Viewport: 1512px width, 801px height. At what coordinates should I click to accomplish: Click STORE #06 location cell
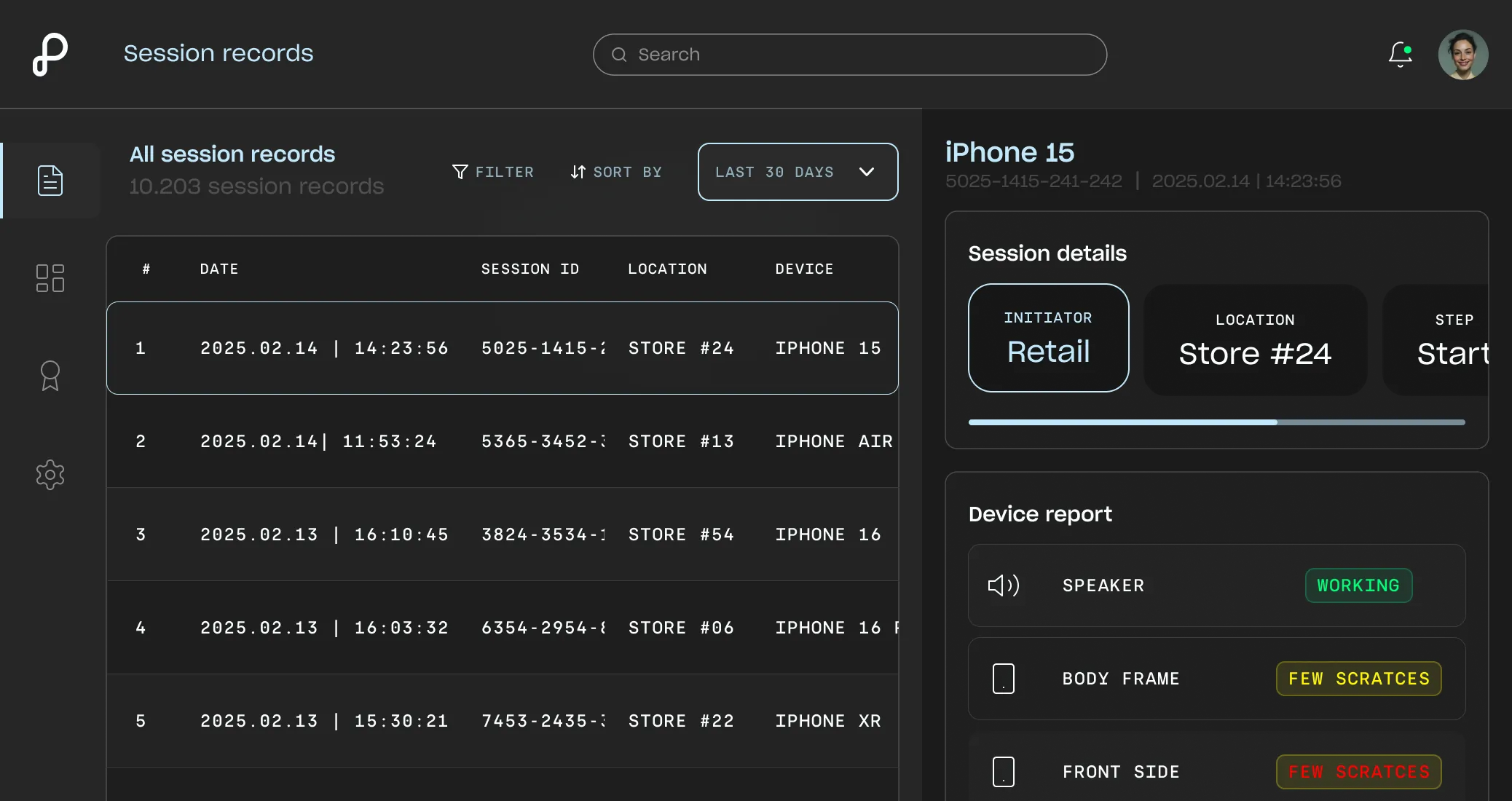681,628
